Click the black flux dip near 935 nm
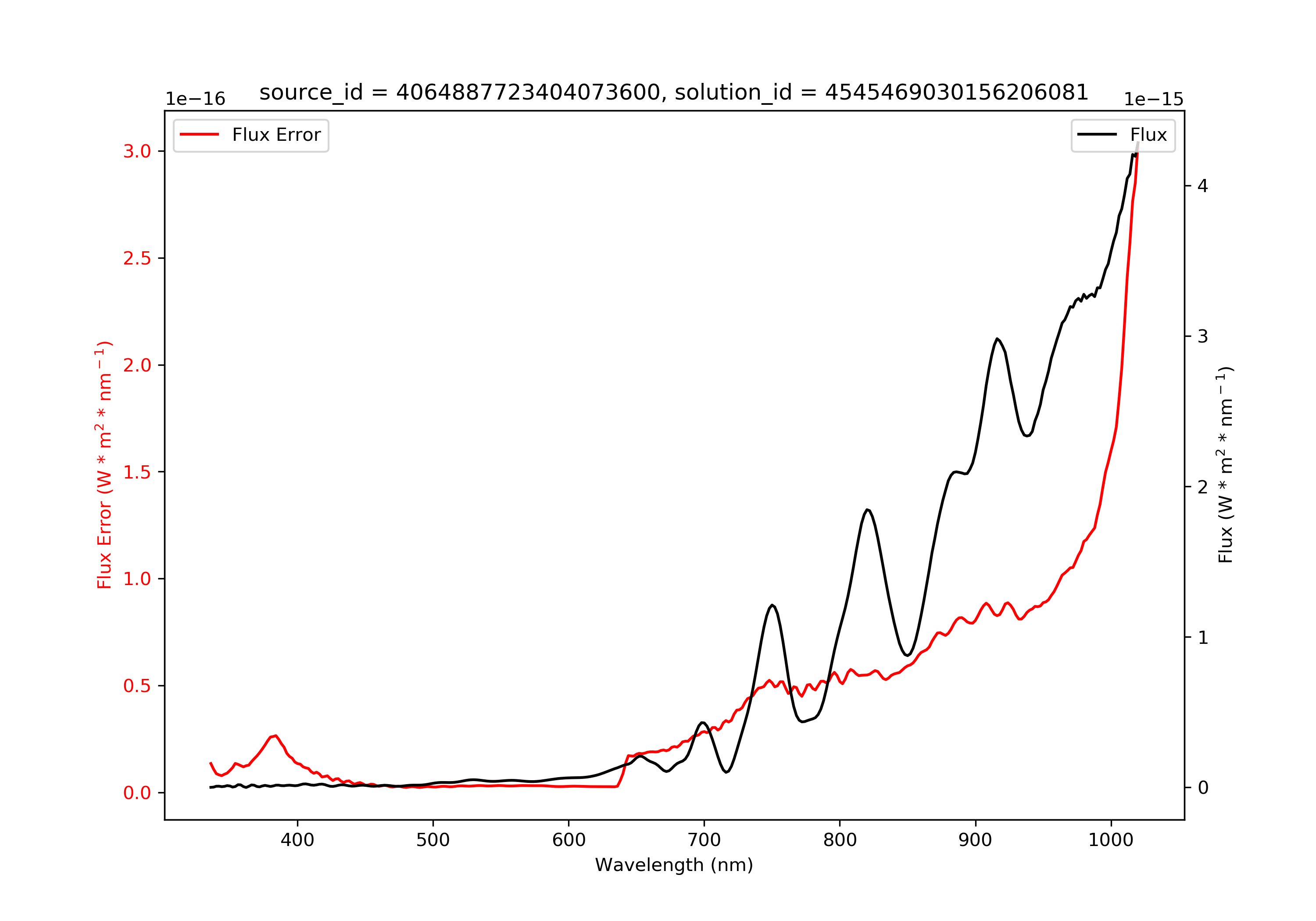1316x921 pixels. click(x=1026, y=436)
